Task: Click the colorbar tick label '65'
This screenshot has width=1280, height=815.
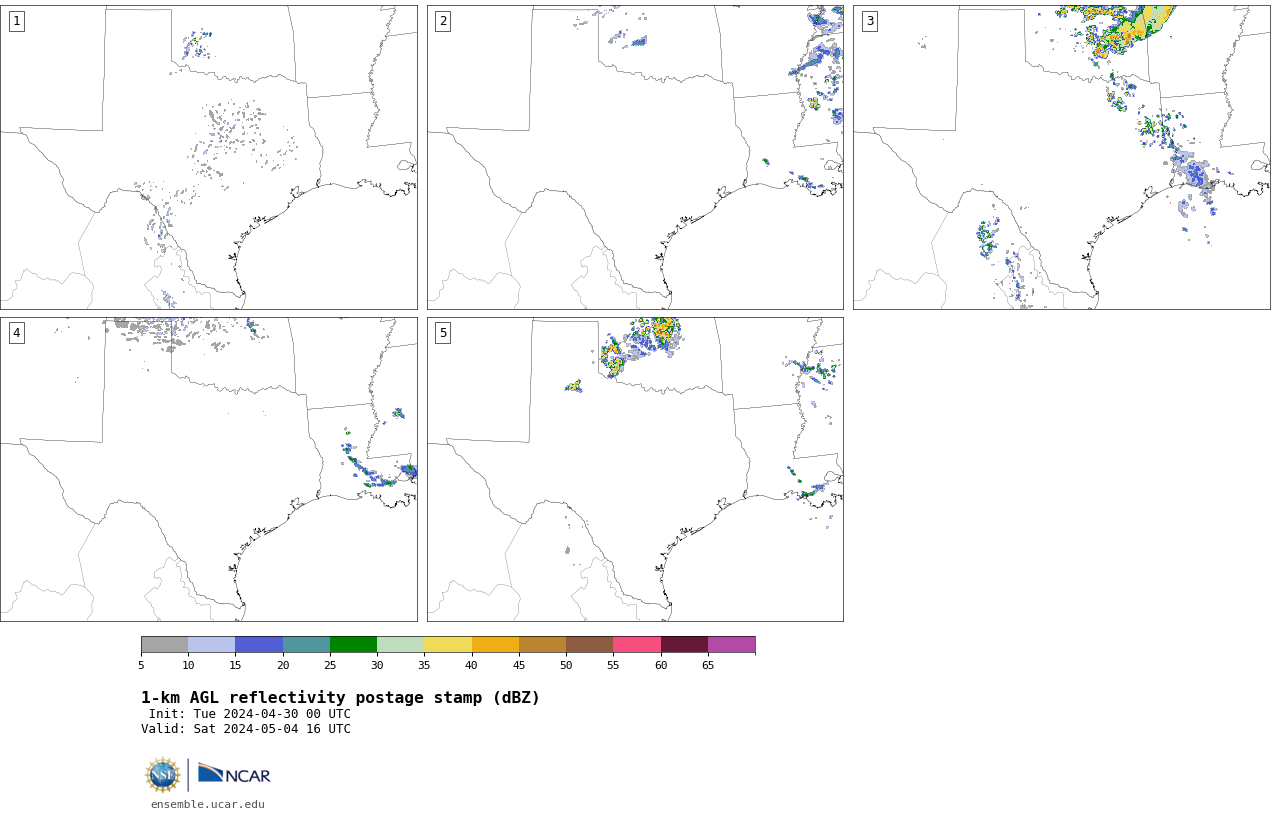Action: click(708, 665)
